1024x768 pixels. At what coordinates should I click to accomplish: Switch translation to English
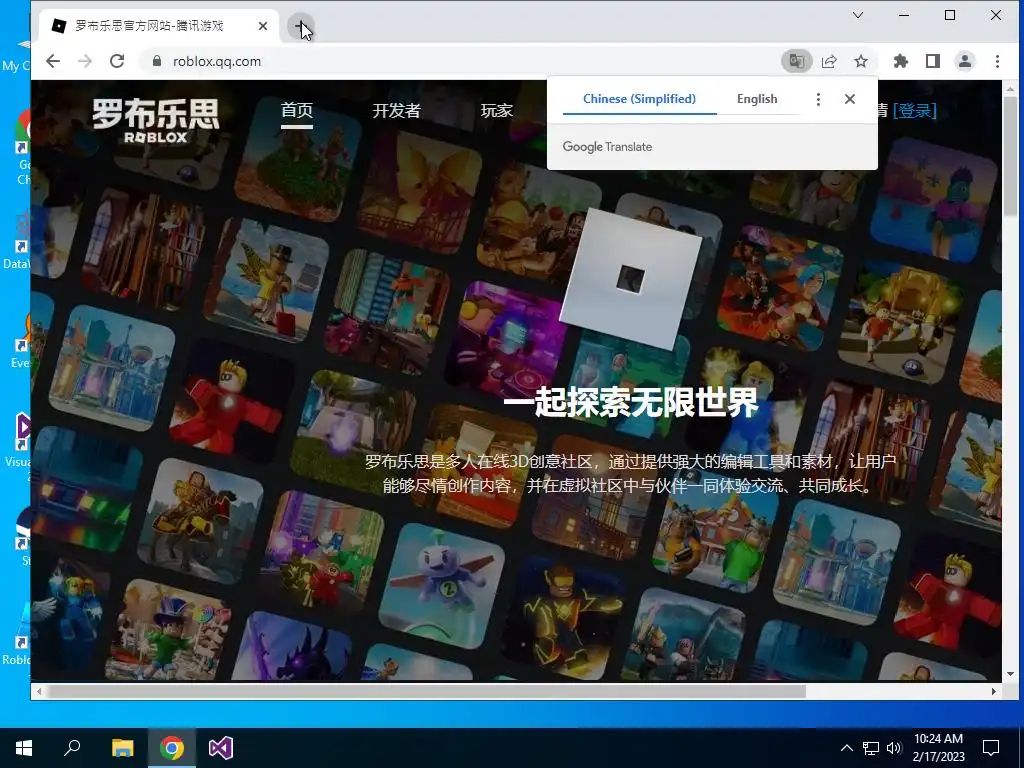tap(757, 99)
